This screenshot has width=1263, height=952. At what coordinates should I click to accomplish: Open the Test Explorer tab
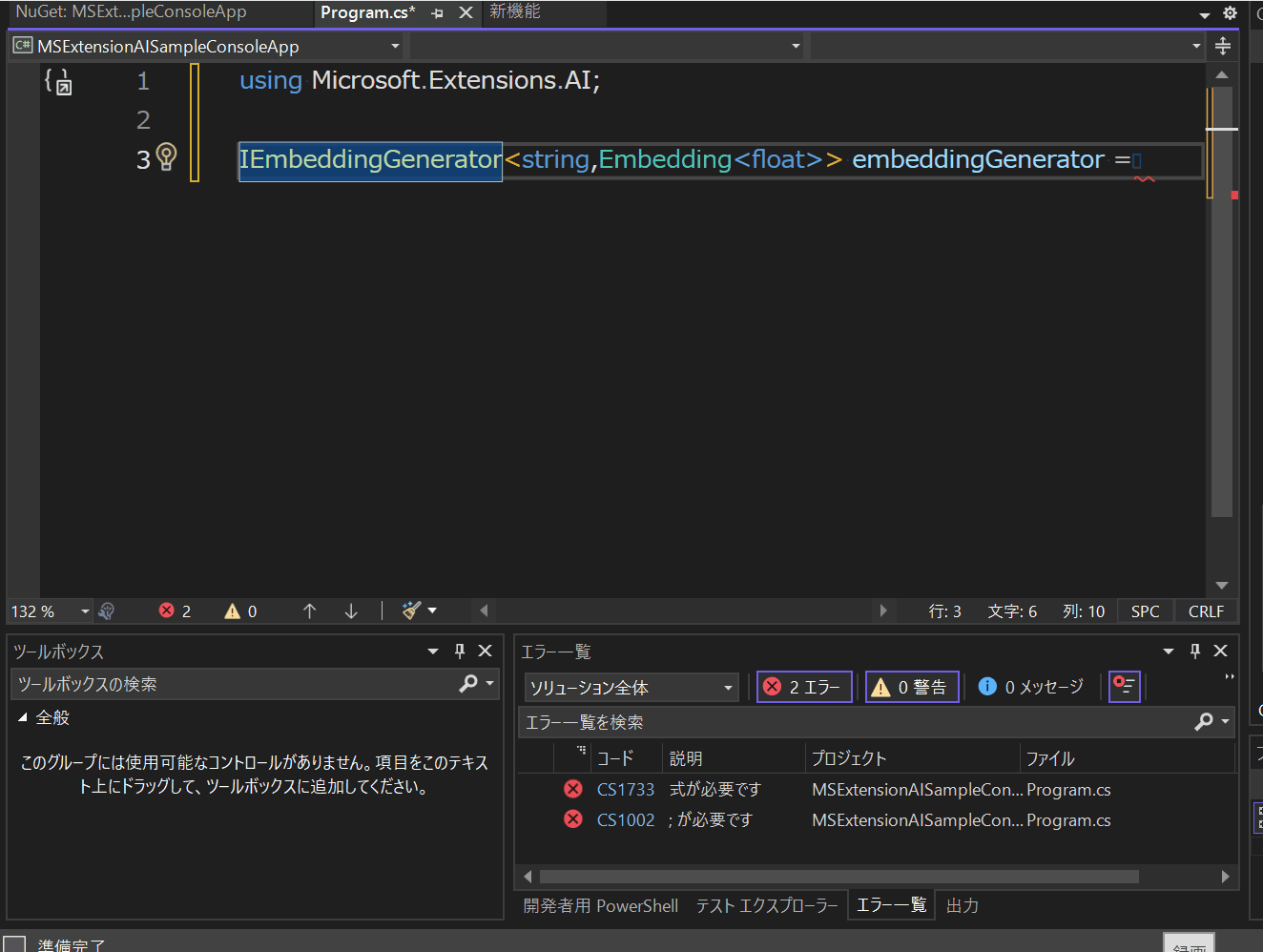[767, 905]
